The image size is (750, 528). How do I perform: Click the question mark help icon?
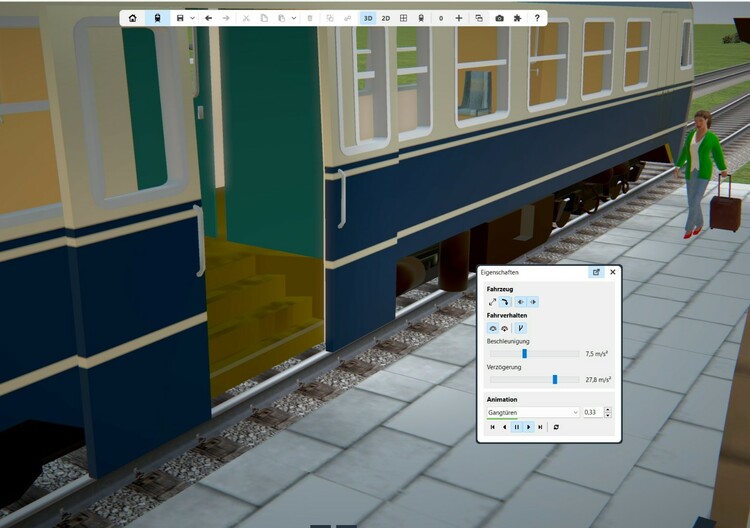pos(537,18)
